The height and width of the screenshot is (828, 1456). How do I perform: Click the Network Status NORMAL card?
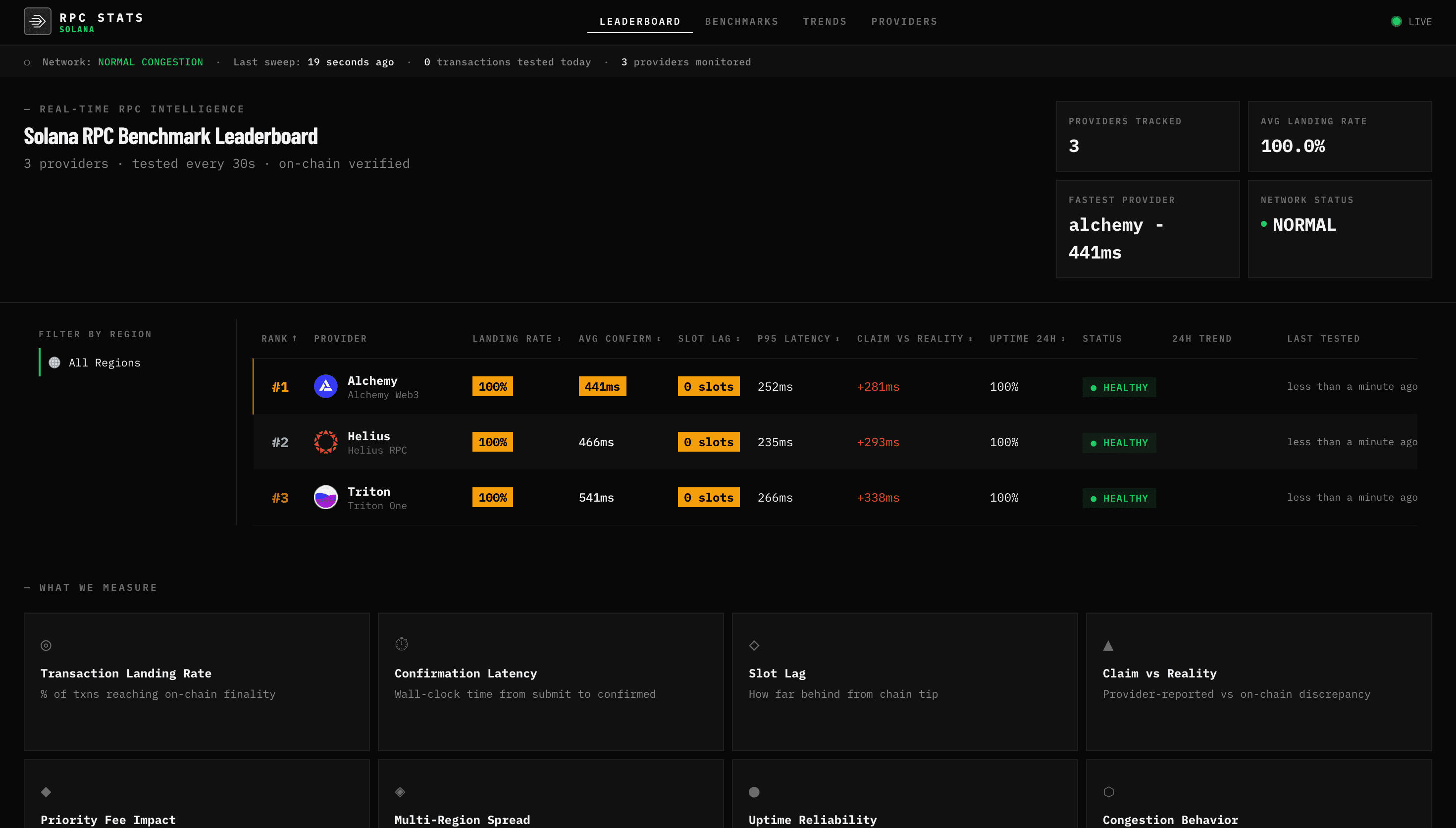pos(1340,229)
